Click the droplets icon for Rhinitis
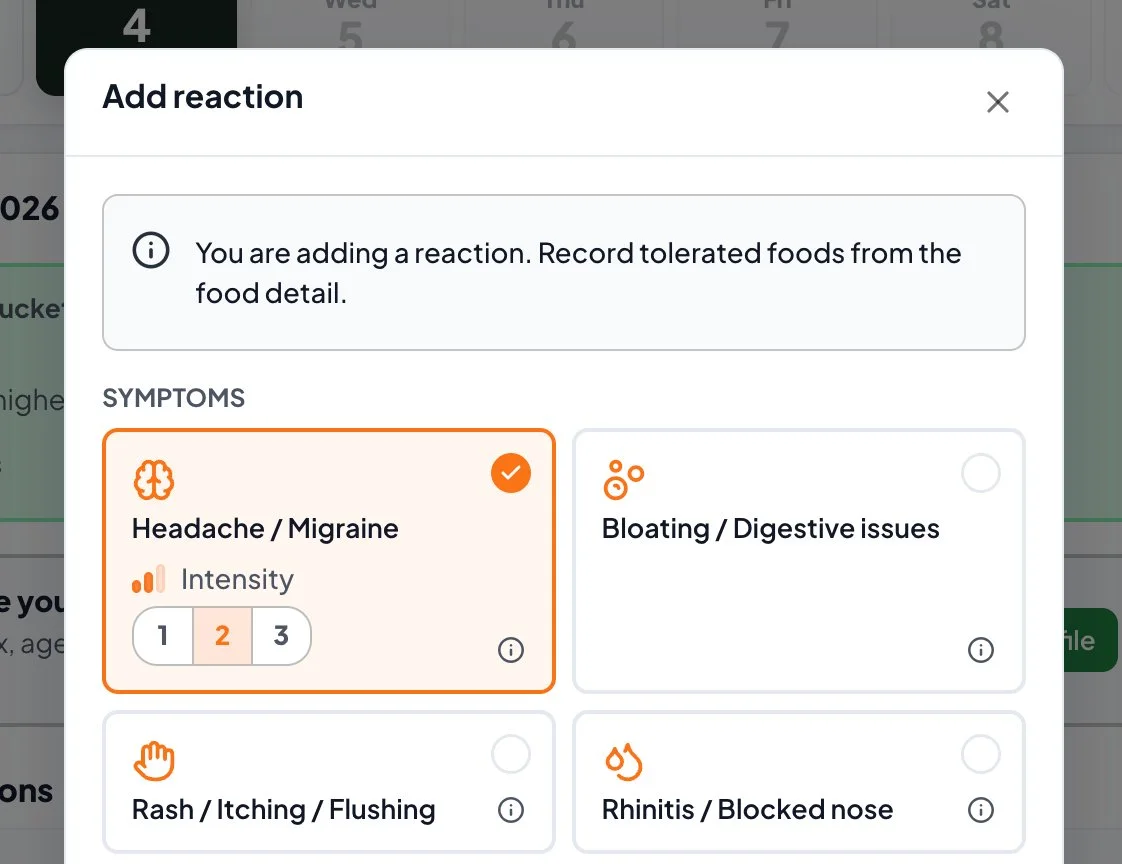 pyautogui.click(x=623, y=761)
